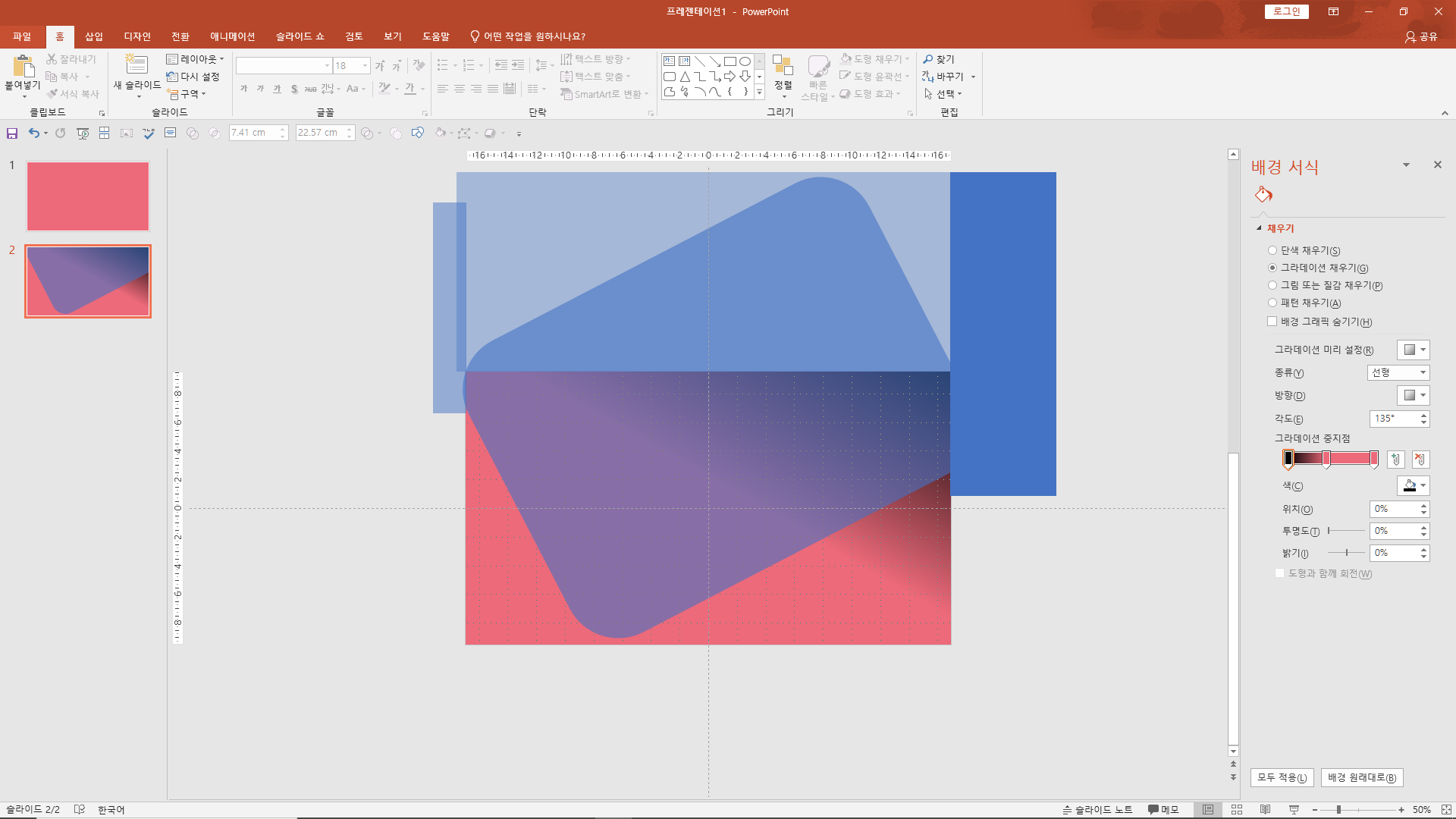The image size is (1456, 819).
Task: Toggle Hide background graphics checkbox
Action: pos(1272,322)
